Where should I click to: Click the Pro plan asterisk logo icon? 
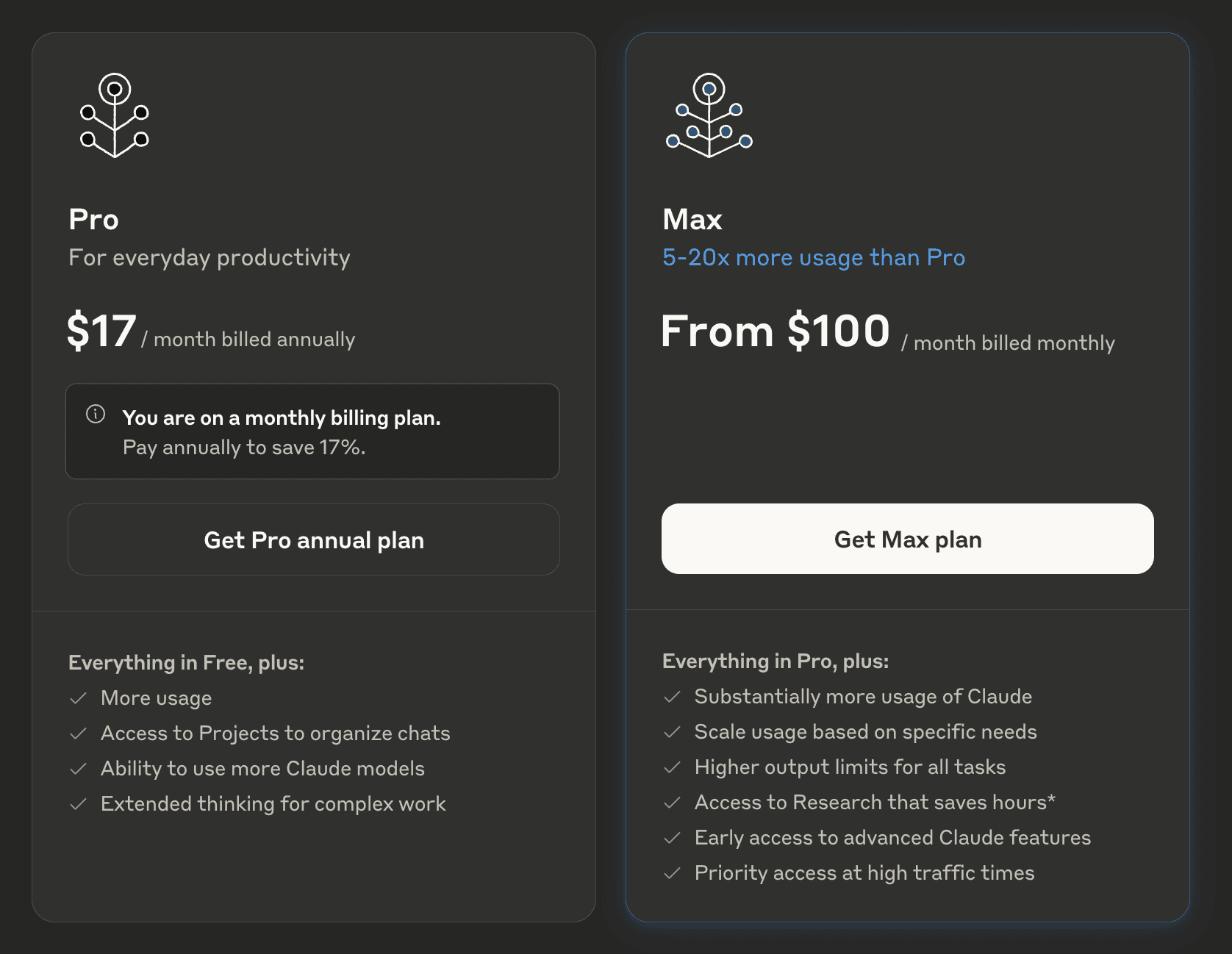115,115
